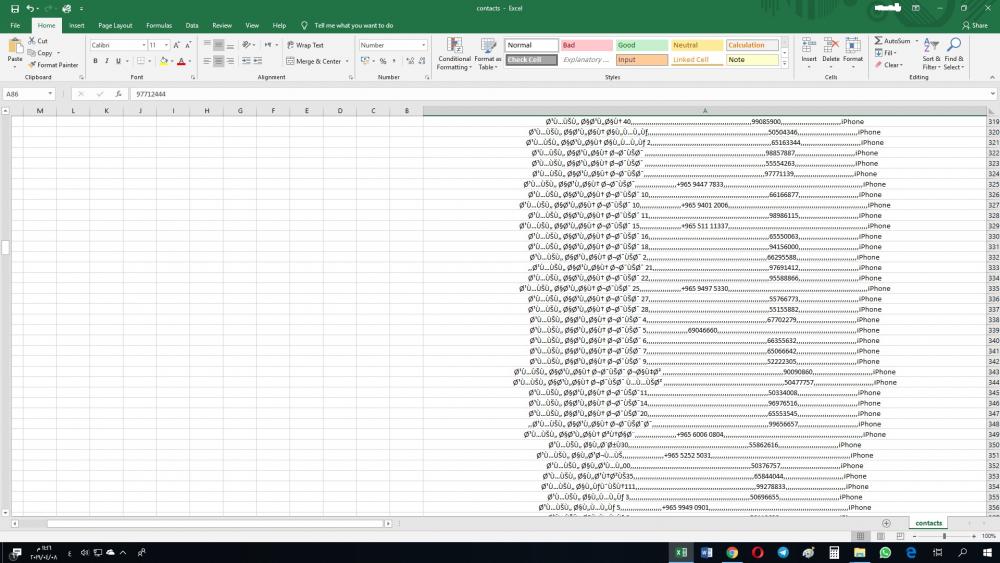Viewport: 1000px width, 563px height.
Task: Open Telegram from the taskbar
Action: pos(783,552)
